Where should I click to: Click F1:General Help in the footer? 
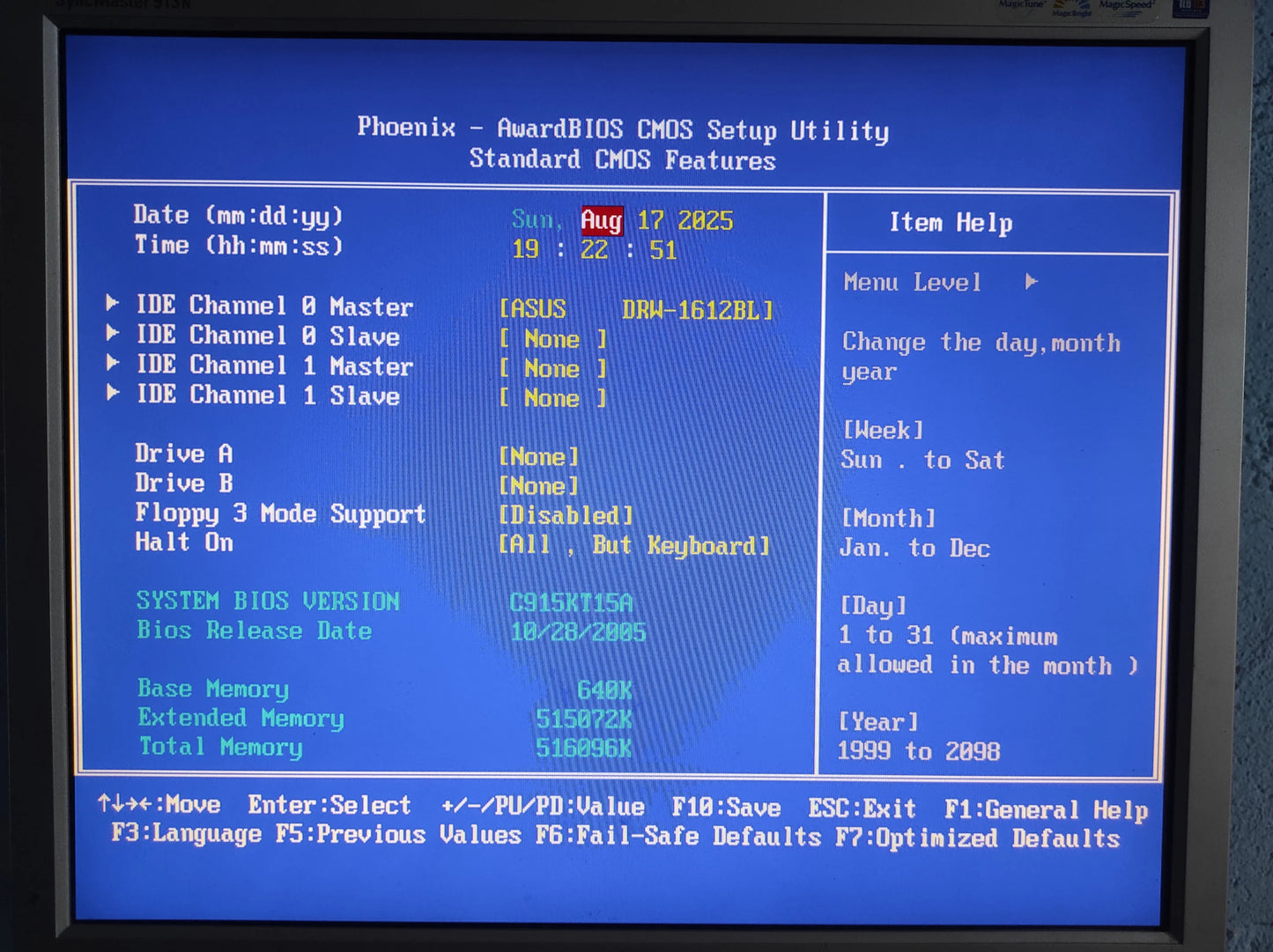point(1046,810)
